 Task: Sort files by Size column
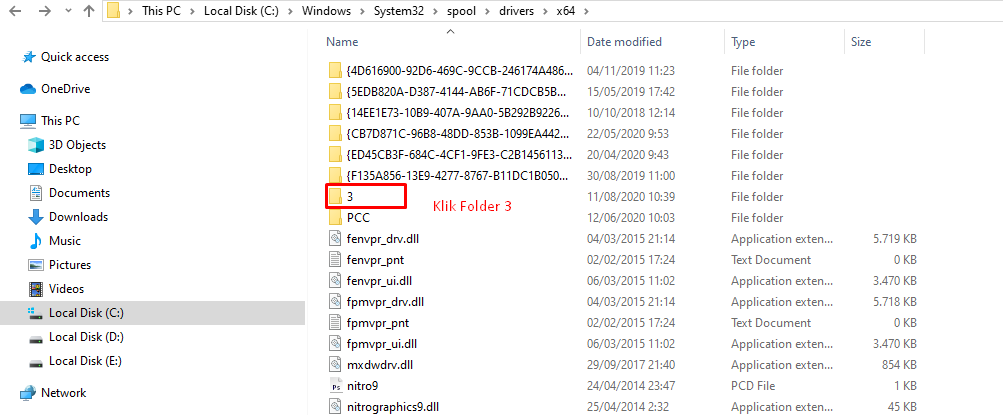coord(861,42)
